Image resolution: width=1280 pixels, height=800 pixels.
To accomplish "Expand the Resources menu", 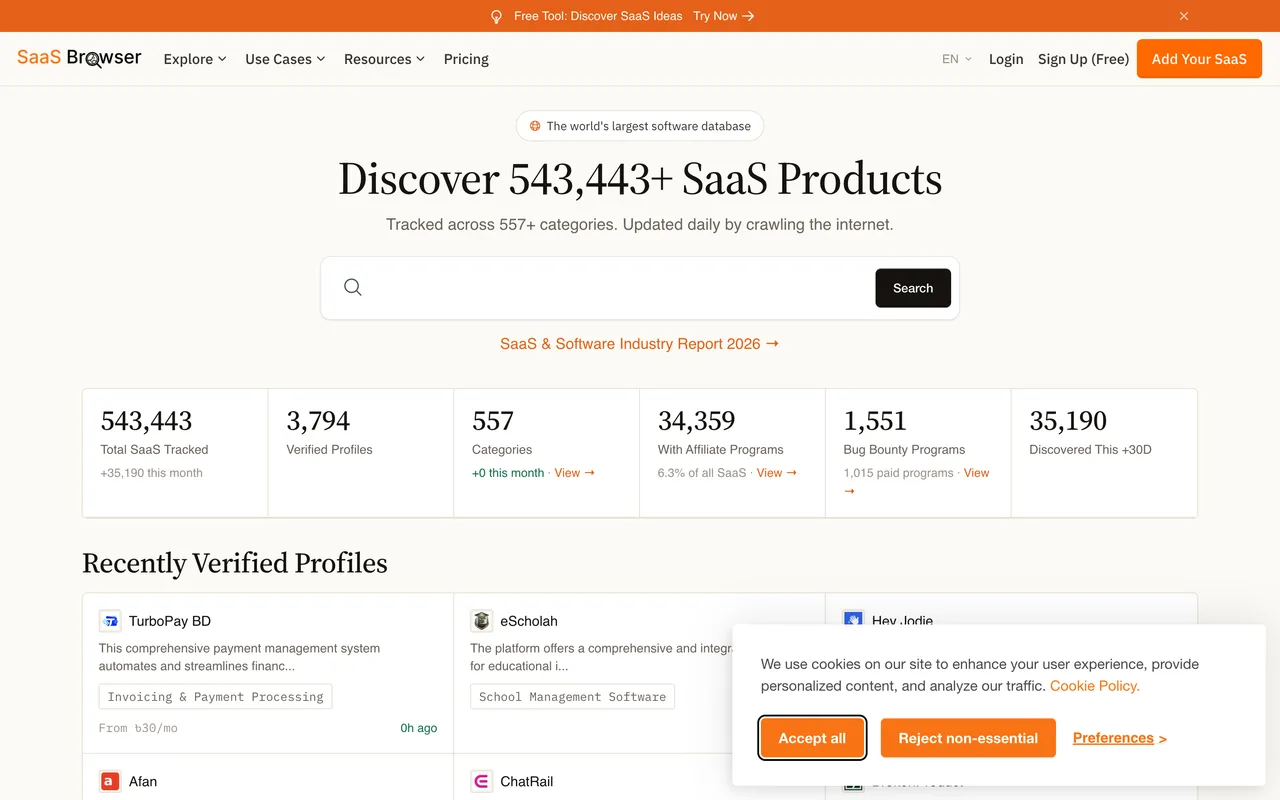I will [384, 59].
